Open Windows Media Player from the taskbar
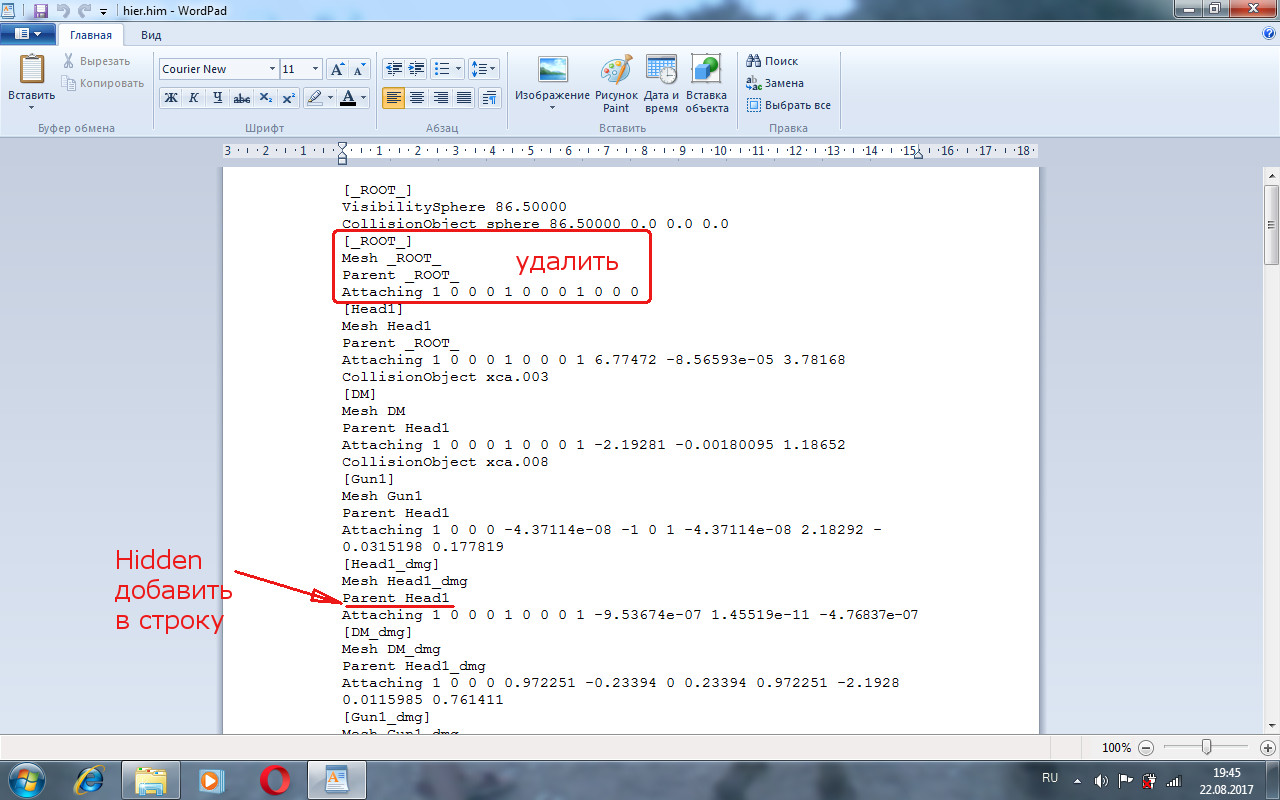Viewport: 1280px width, 800px height. [x=210, y=779]
